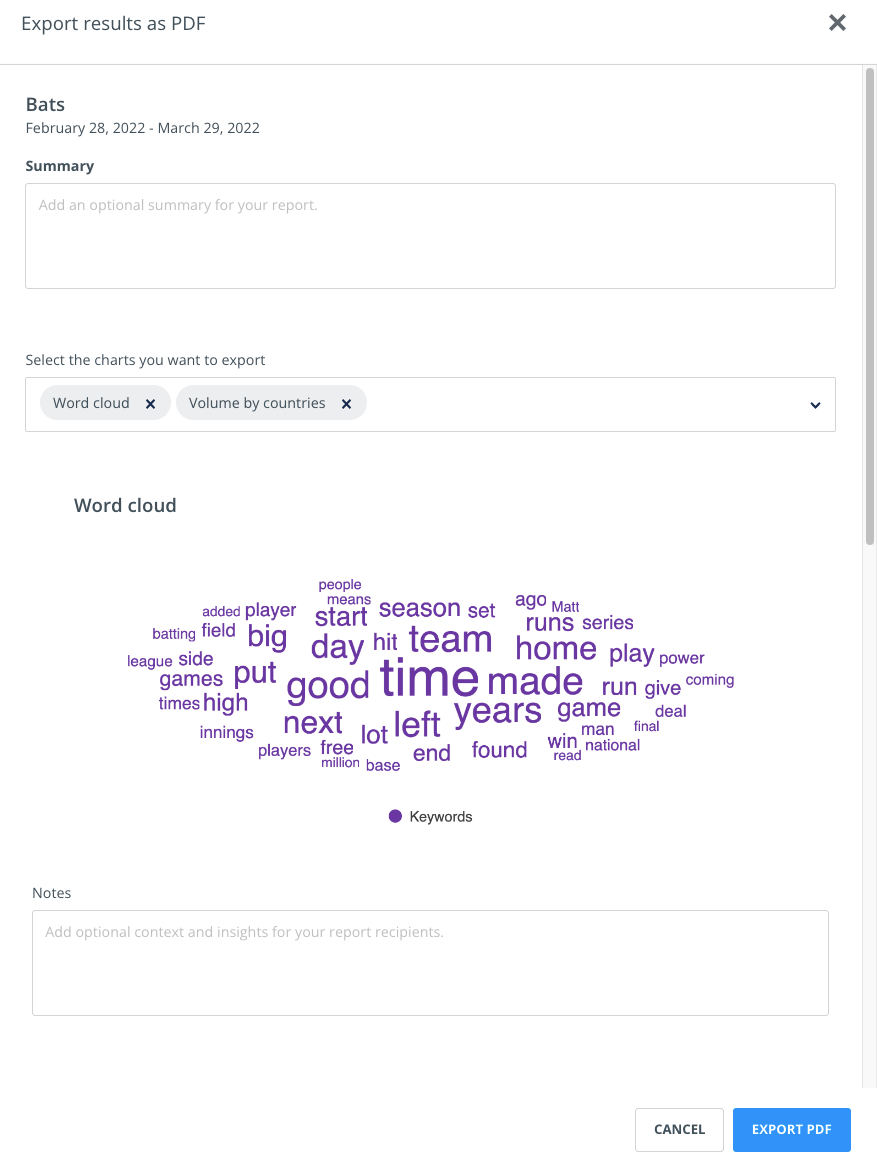Remove the Word cloud chart chip
877x1166 pixels.
tap(150, 404)
